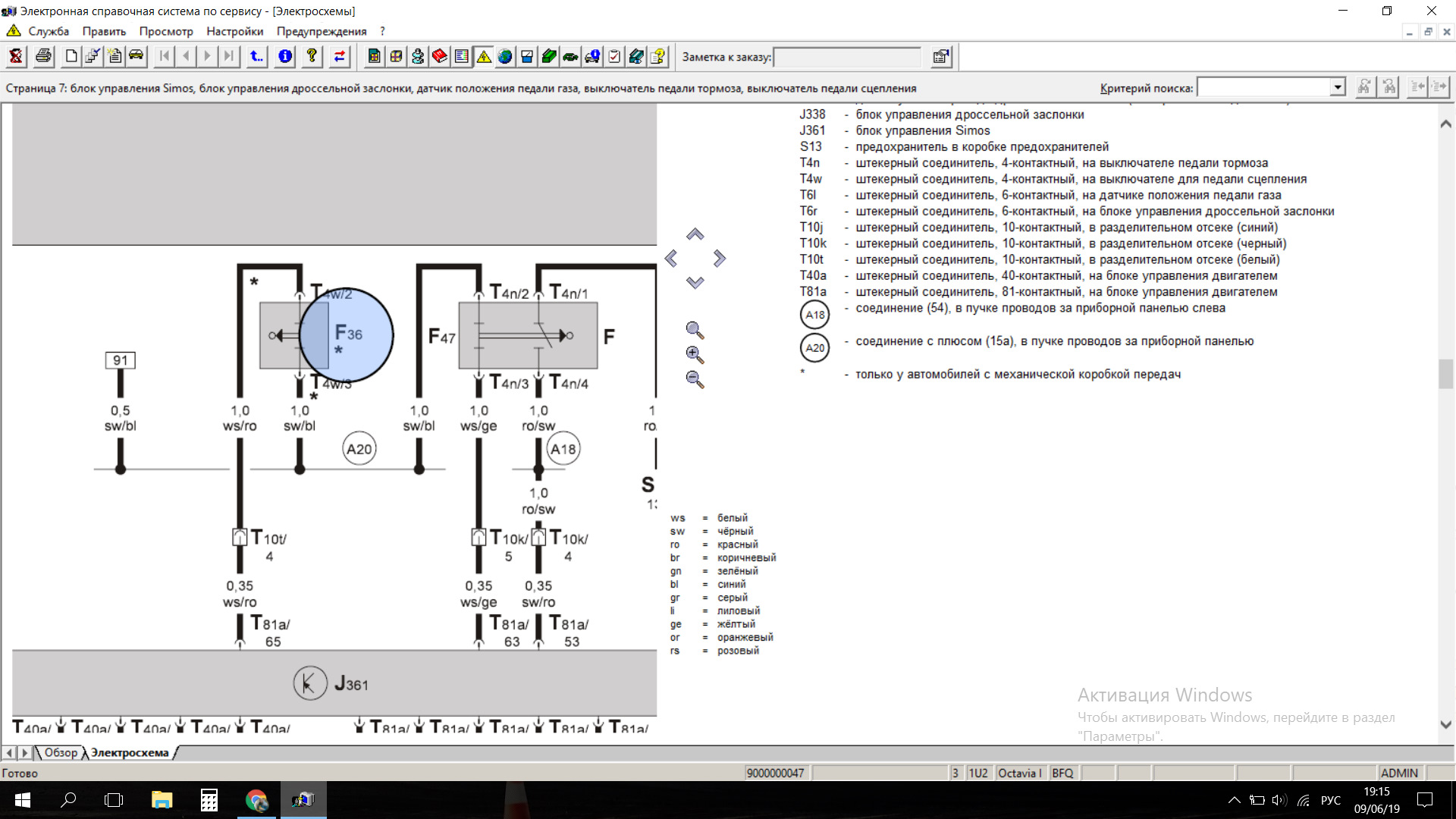Click the yellow warning triangle wiring icon
Image resolution: width=1456 pixels, height=819 pixels.
tap(483, 56)
